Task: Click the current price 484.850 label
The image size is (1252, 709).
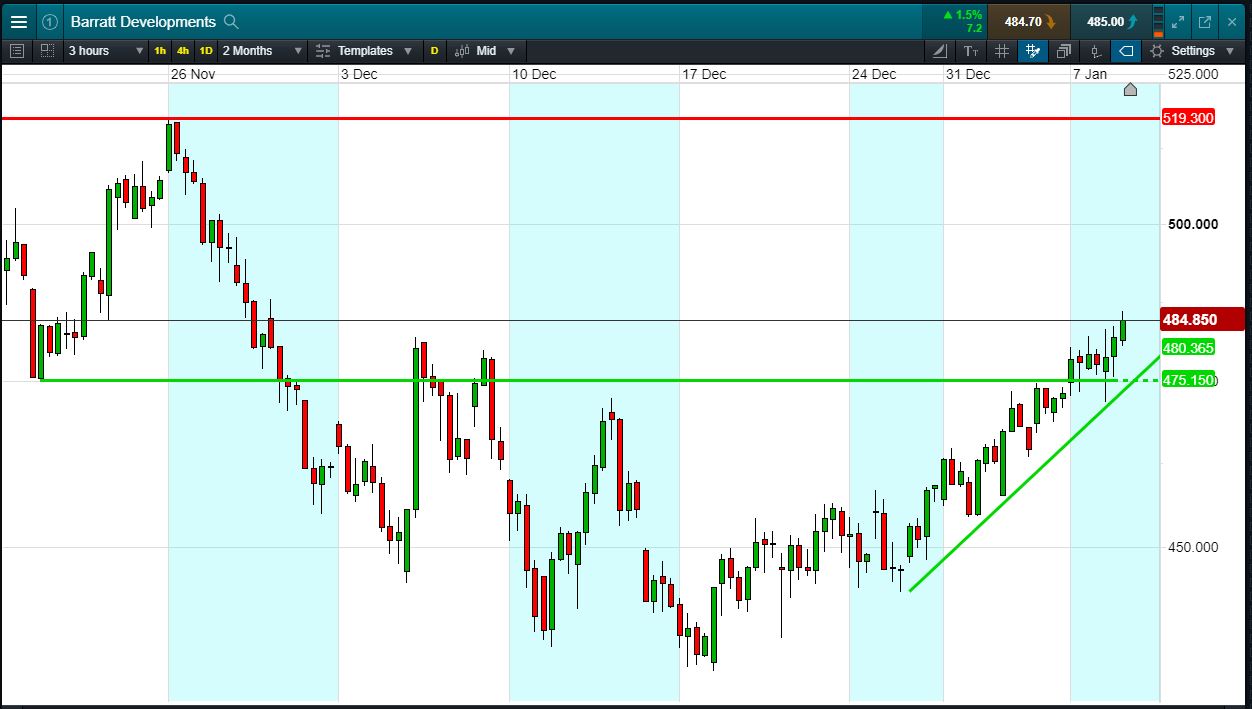Action: pyautogui.click(x=1203, y=320)
